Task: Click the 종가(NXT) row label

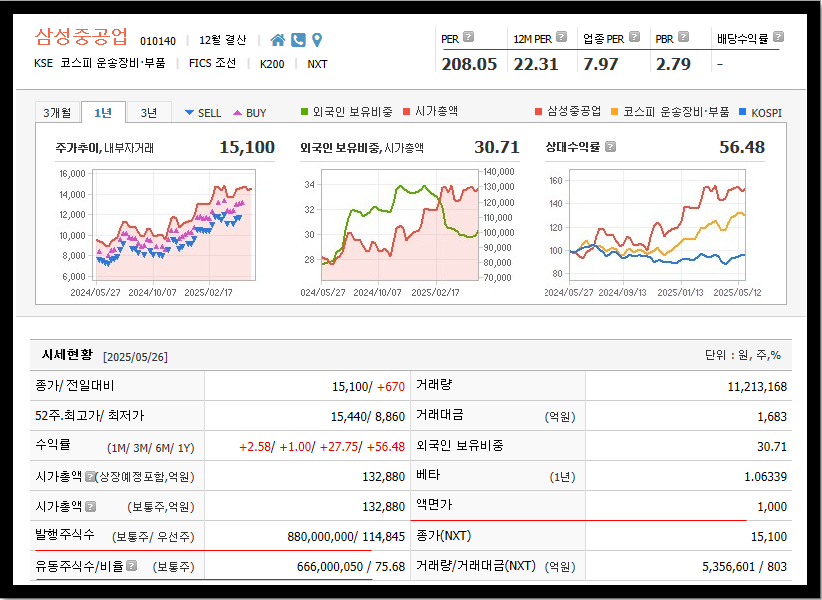Action: coord(444,536)
